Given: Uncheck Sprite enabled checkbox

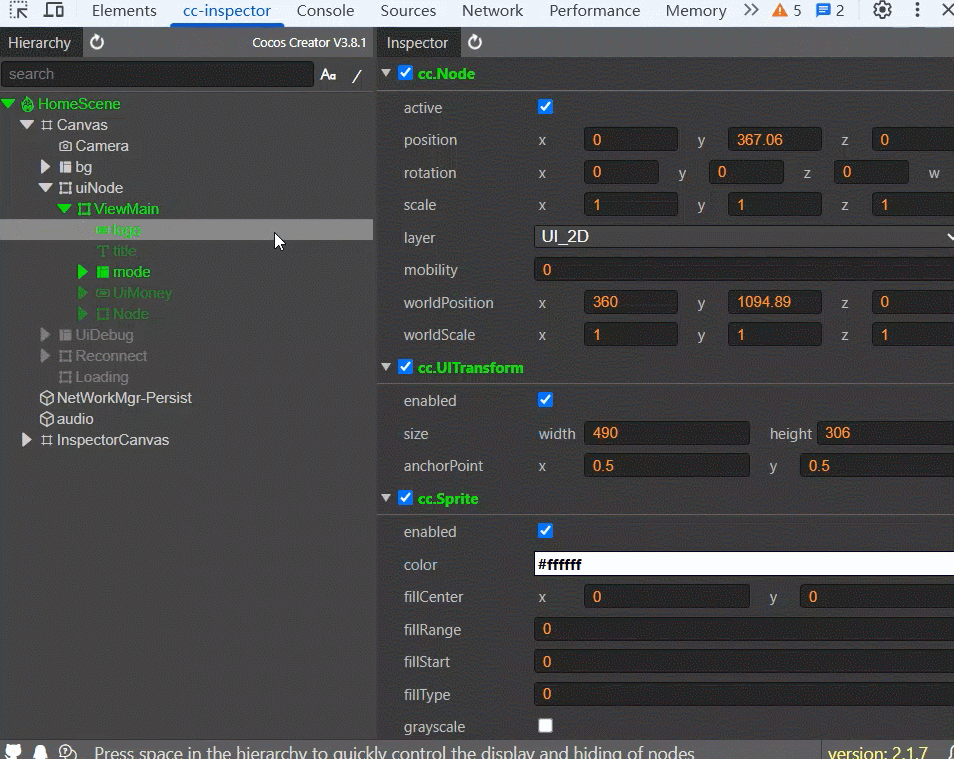Looking at the screenshot, I should click(545, 531).
